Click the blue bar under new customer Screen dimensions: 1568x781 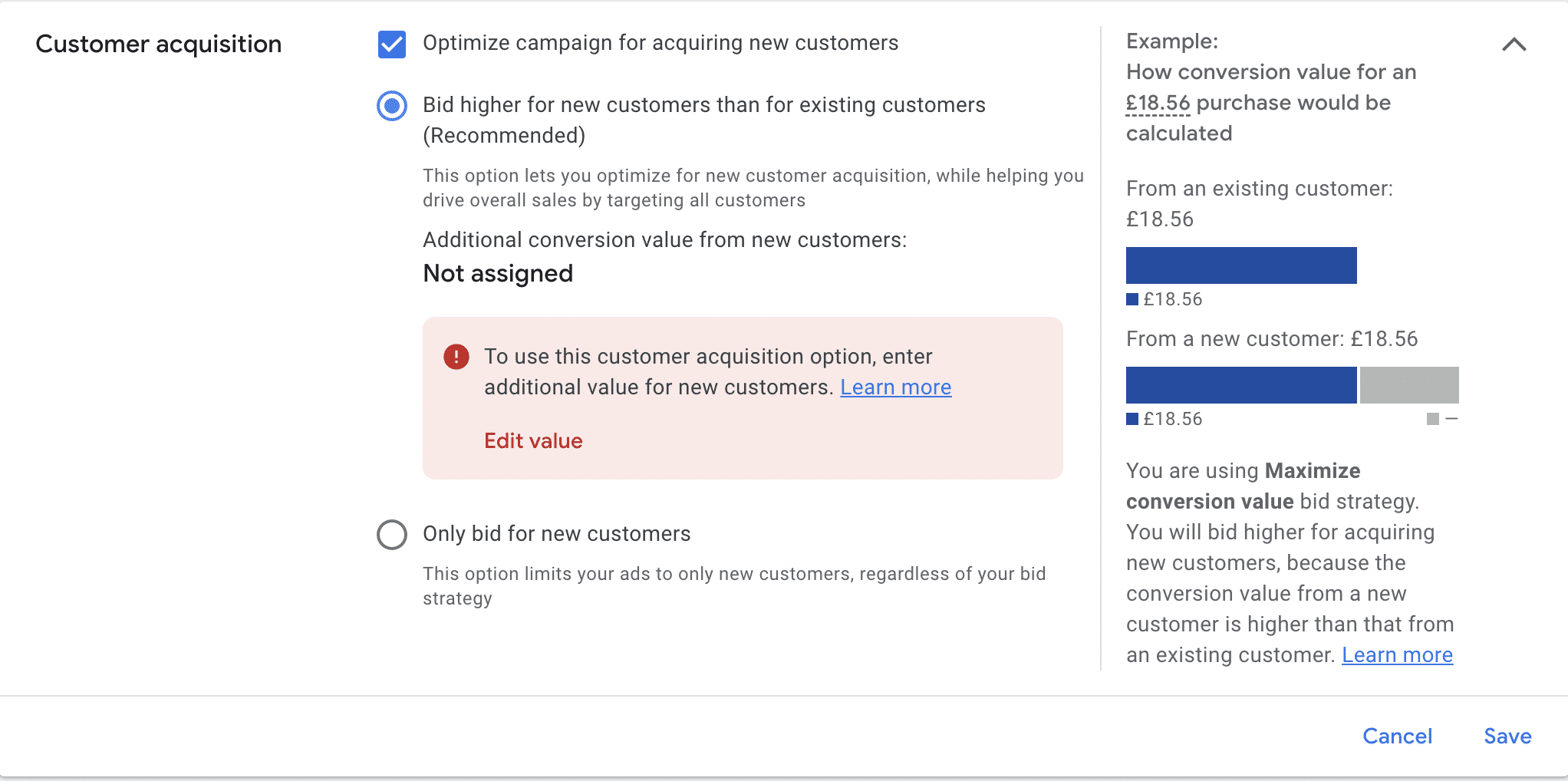pyautogui.click(x=1240, y=385)
